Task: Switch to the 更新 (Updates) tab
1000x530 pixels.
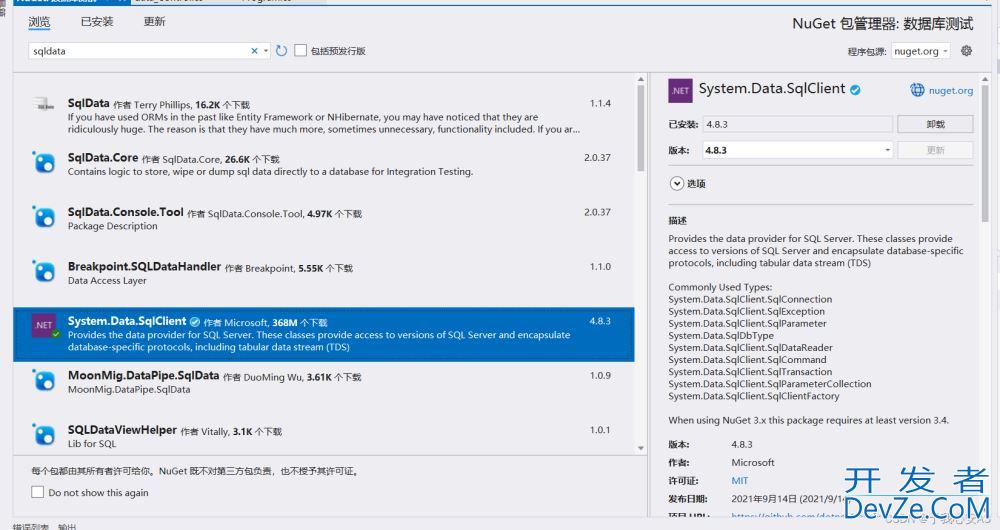Action: [154, 22]
